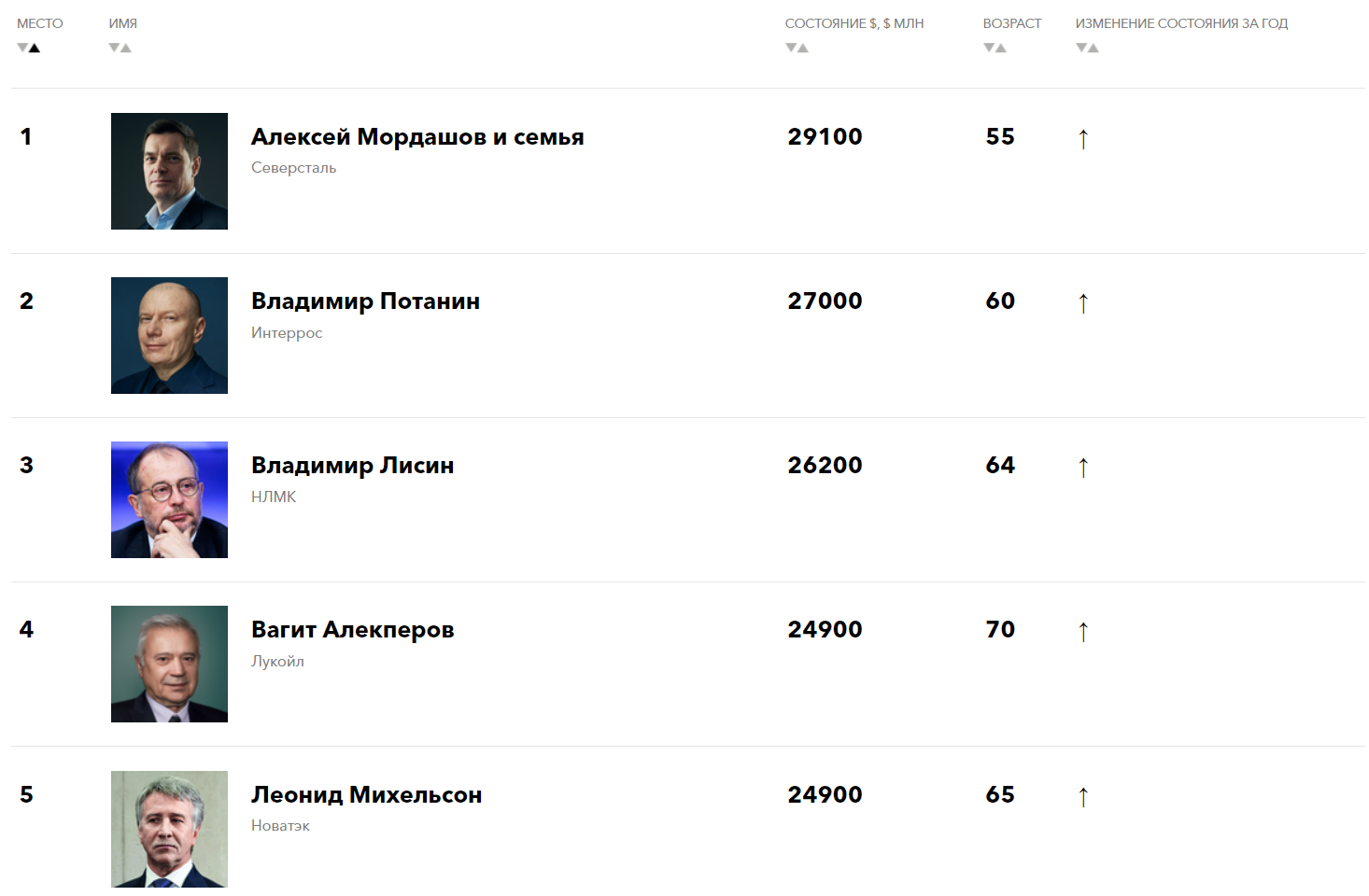Click the up arrow in Мордашов's row
Image resolution: width=1369 pixels, height=896 pixels.
tap(1083, 139)
